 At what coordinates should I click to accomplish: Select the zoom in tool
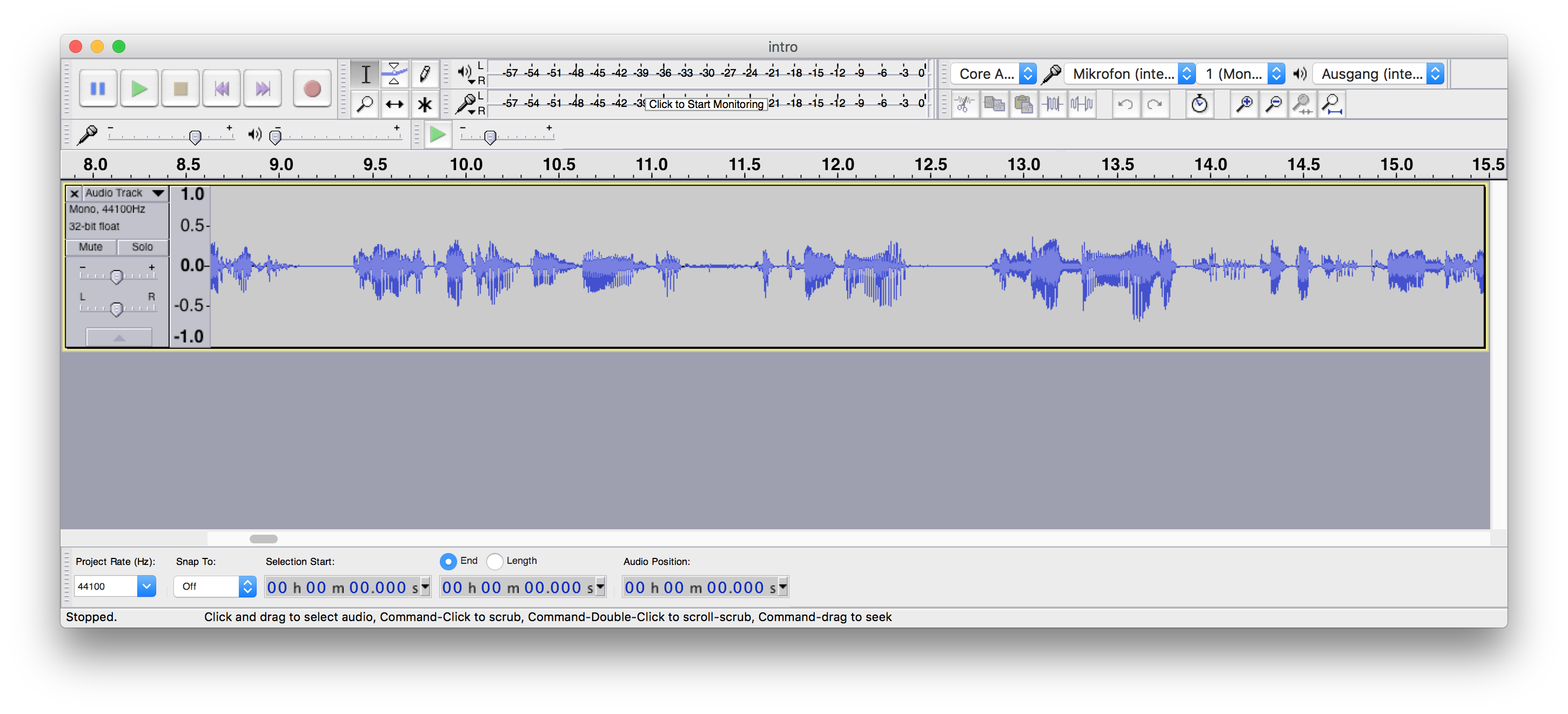(x=1244, y=104)
